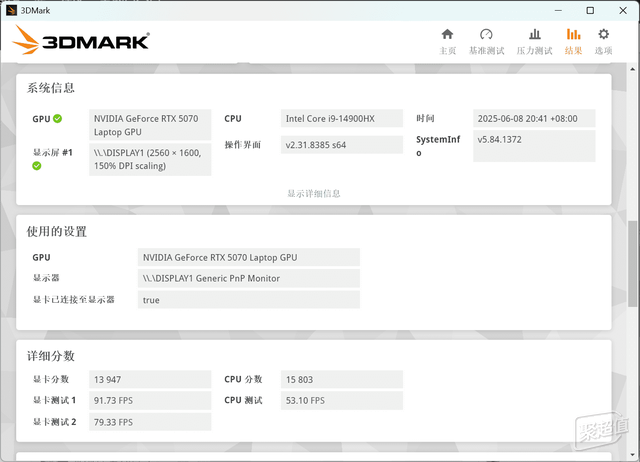Screen dimensions: 640x462
Task: Switch to the 基准测试 tab label
Action: tap(486, 51)
